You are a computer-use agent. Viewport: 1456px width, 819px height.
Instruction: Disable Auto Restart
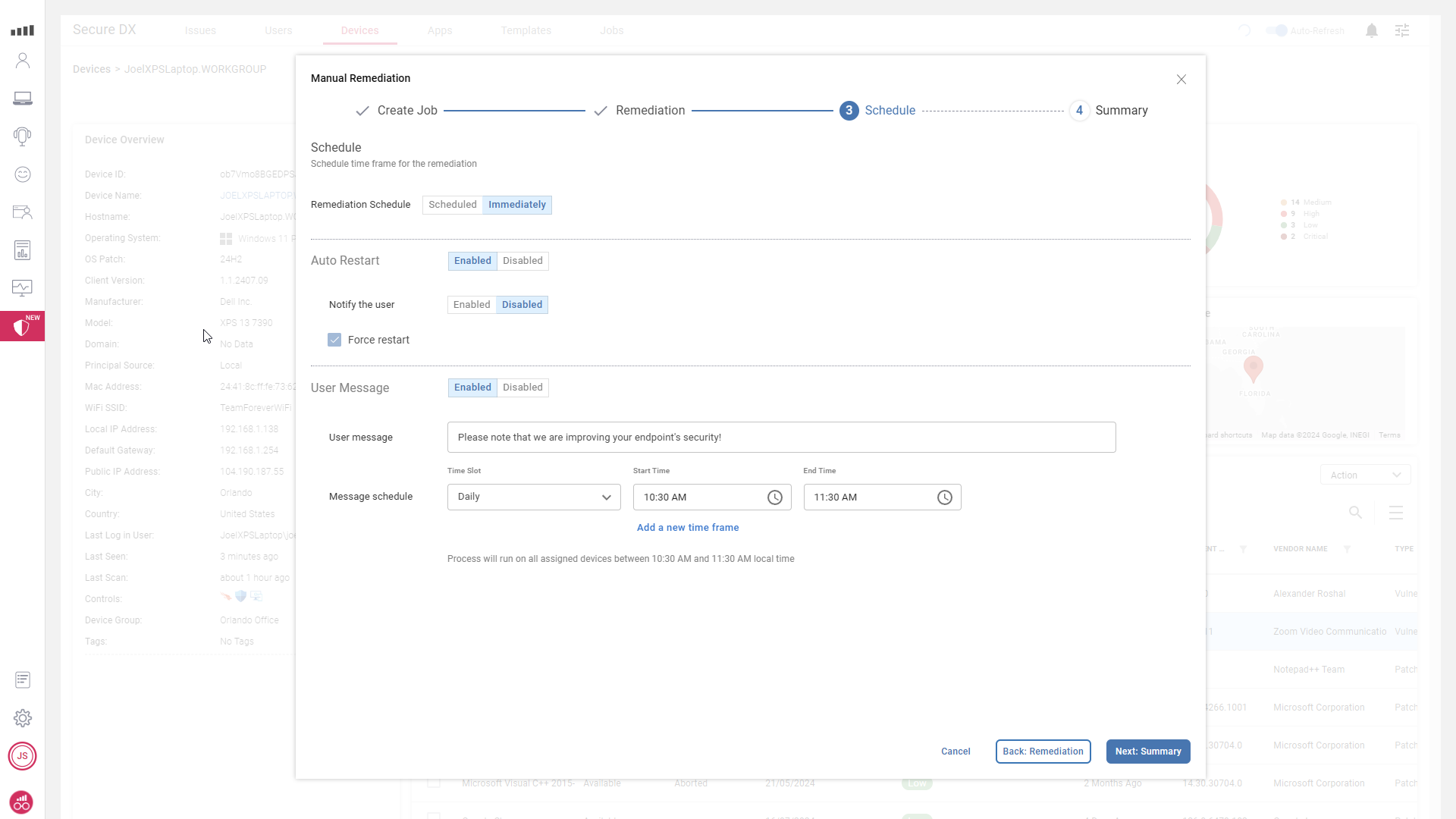[522, 261]
